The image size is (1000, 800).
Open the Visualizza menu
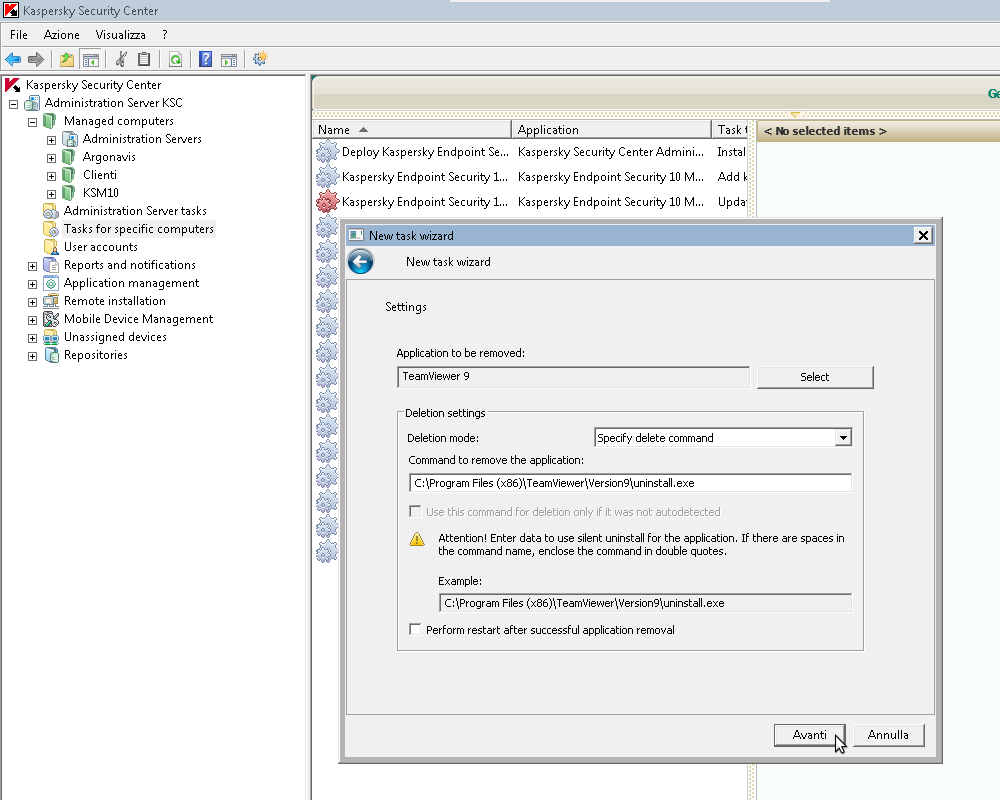121,34
